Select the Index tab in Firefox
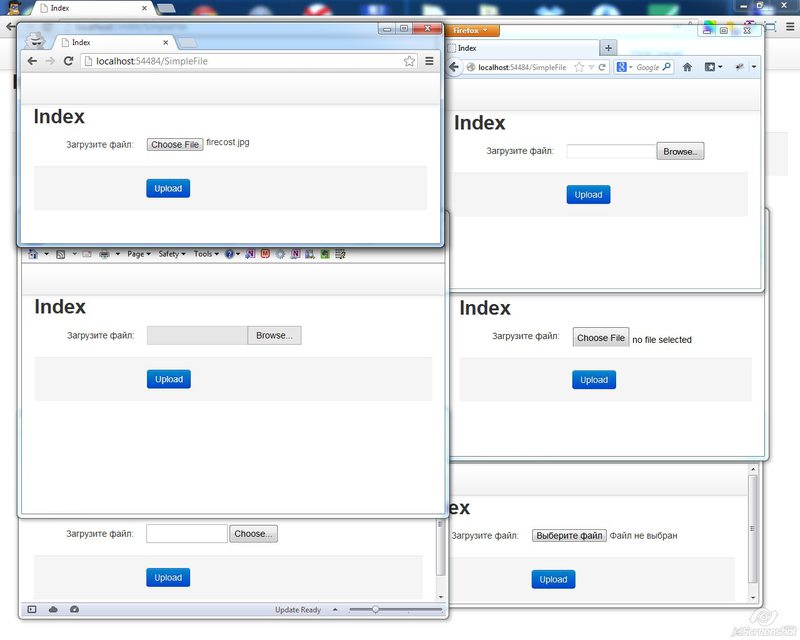This screenshot has height=640, width=800. tap(520, 48)
